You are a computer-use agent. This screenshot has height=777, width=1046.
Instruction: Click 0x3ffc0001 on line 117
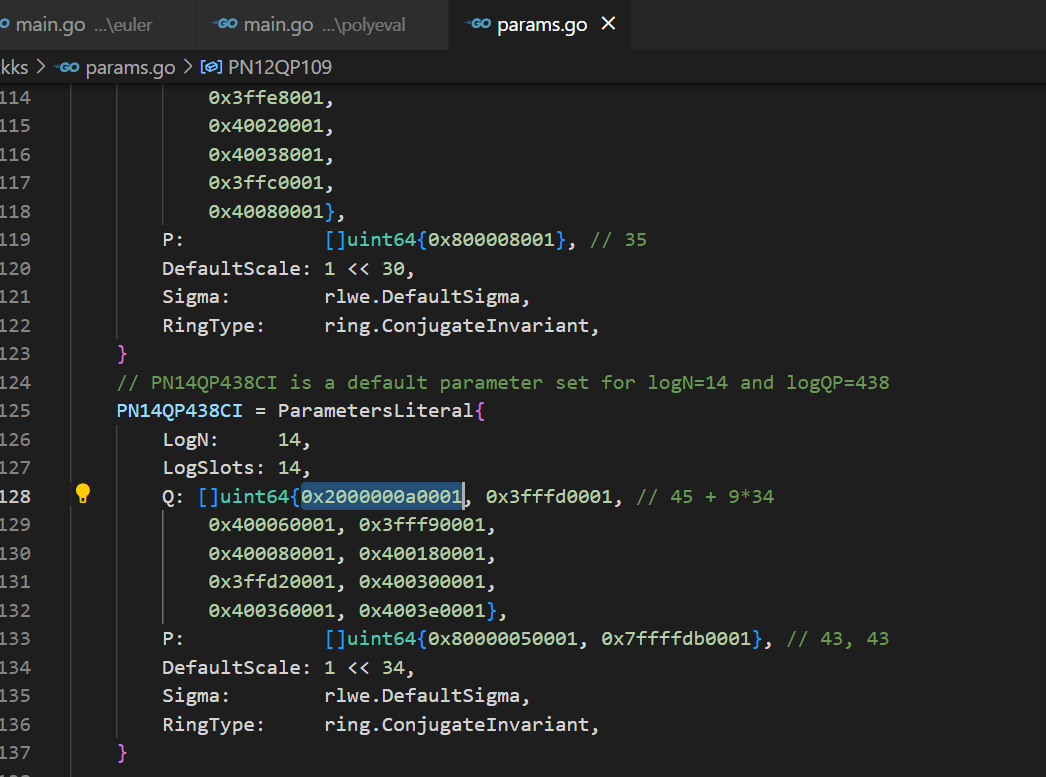coord(266,183)
